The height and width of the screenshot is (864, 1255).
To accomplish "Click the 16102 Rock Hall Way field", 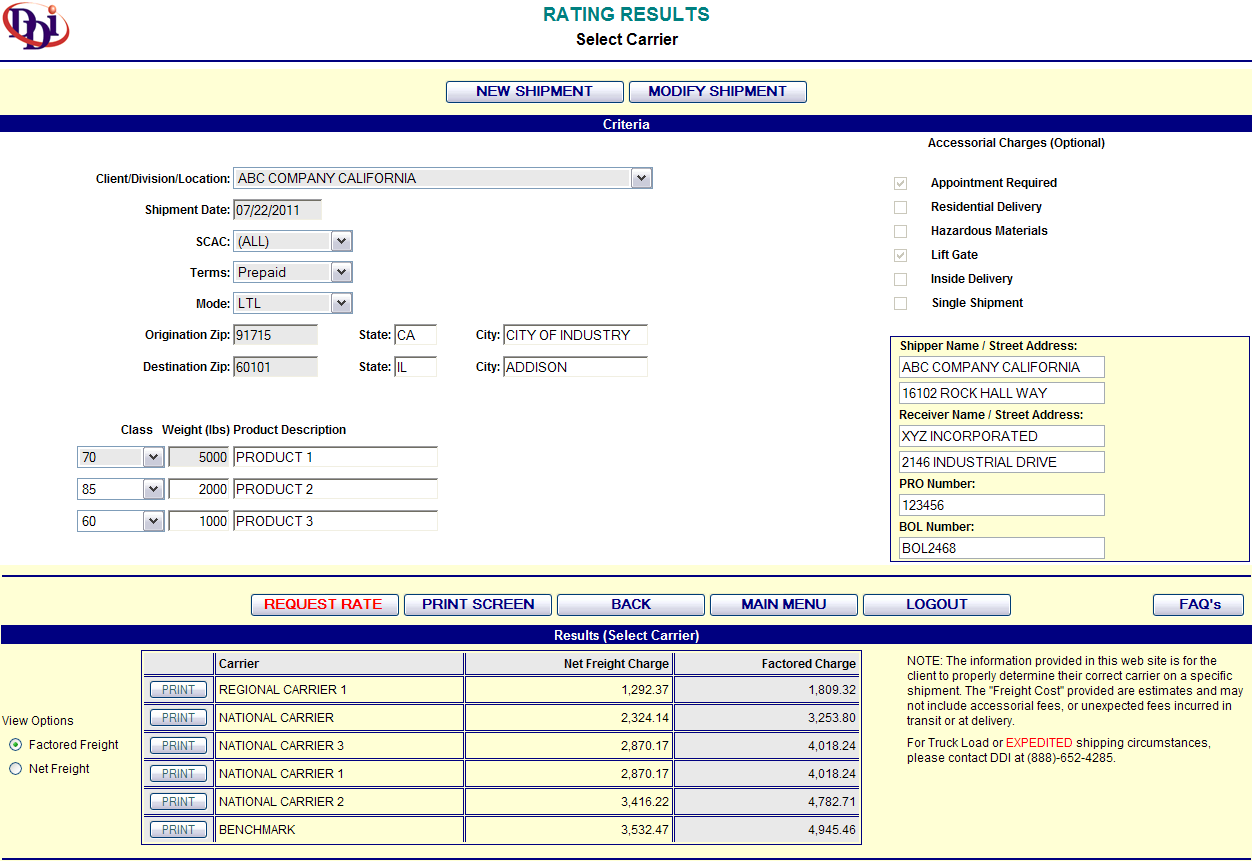I will click(1002, 393).
